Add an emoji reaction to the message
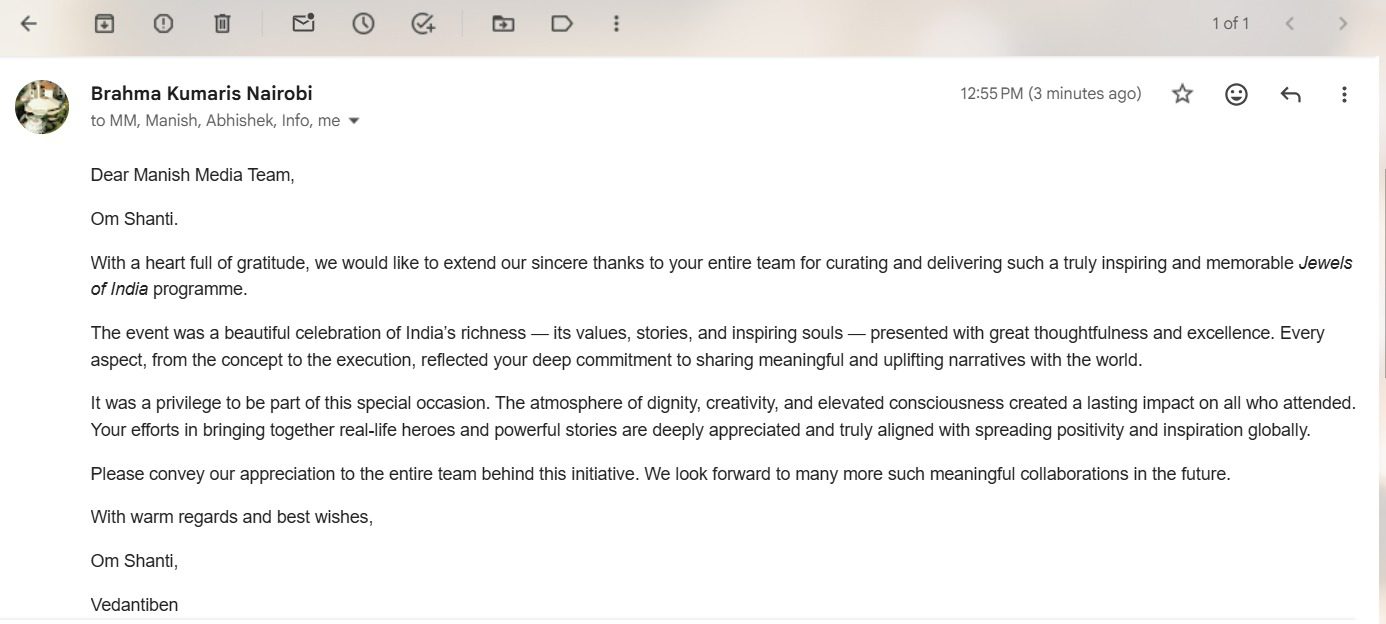 [x=1236, y=94]
